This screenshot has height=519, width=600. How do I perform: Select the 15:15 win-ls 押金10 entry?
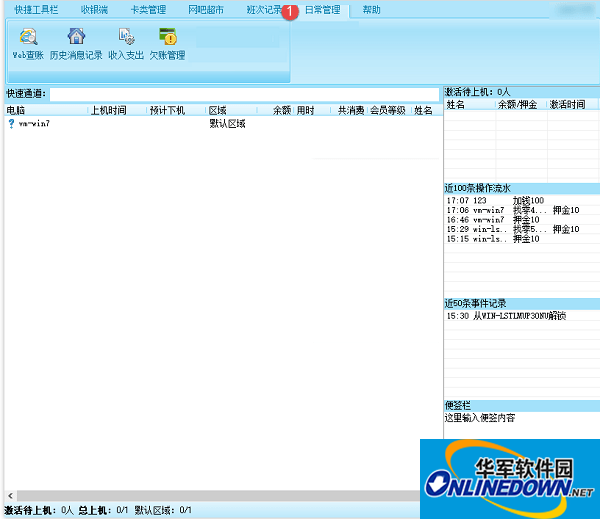[522, 238]
